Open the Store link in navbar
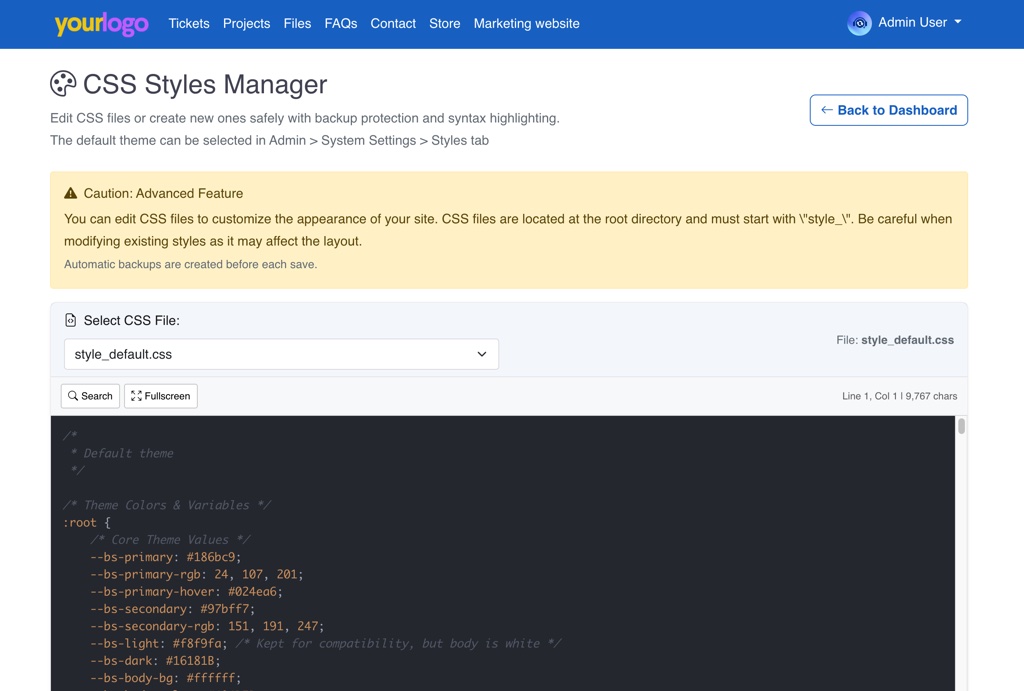 coord(444,24)
